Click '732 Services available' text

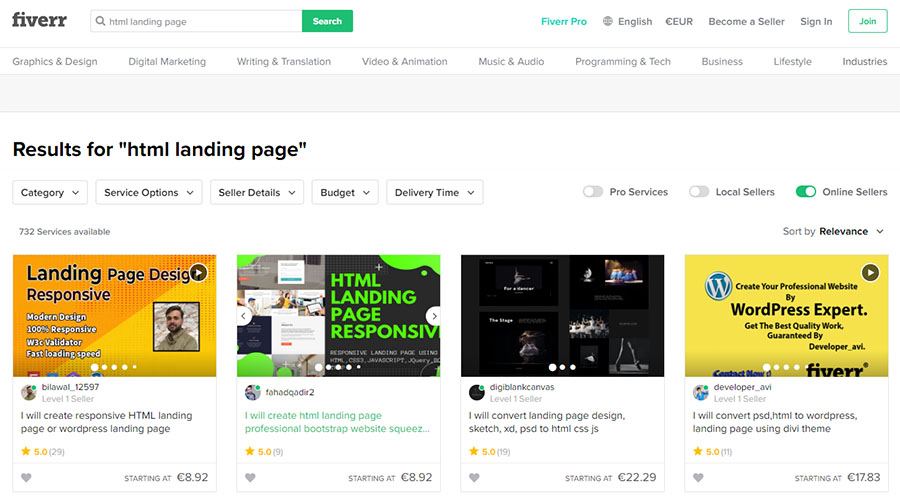click(x=64, y=231)
